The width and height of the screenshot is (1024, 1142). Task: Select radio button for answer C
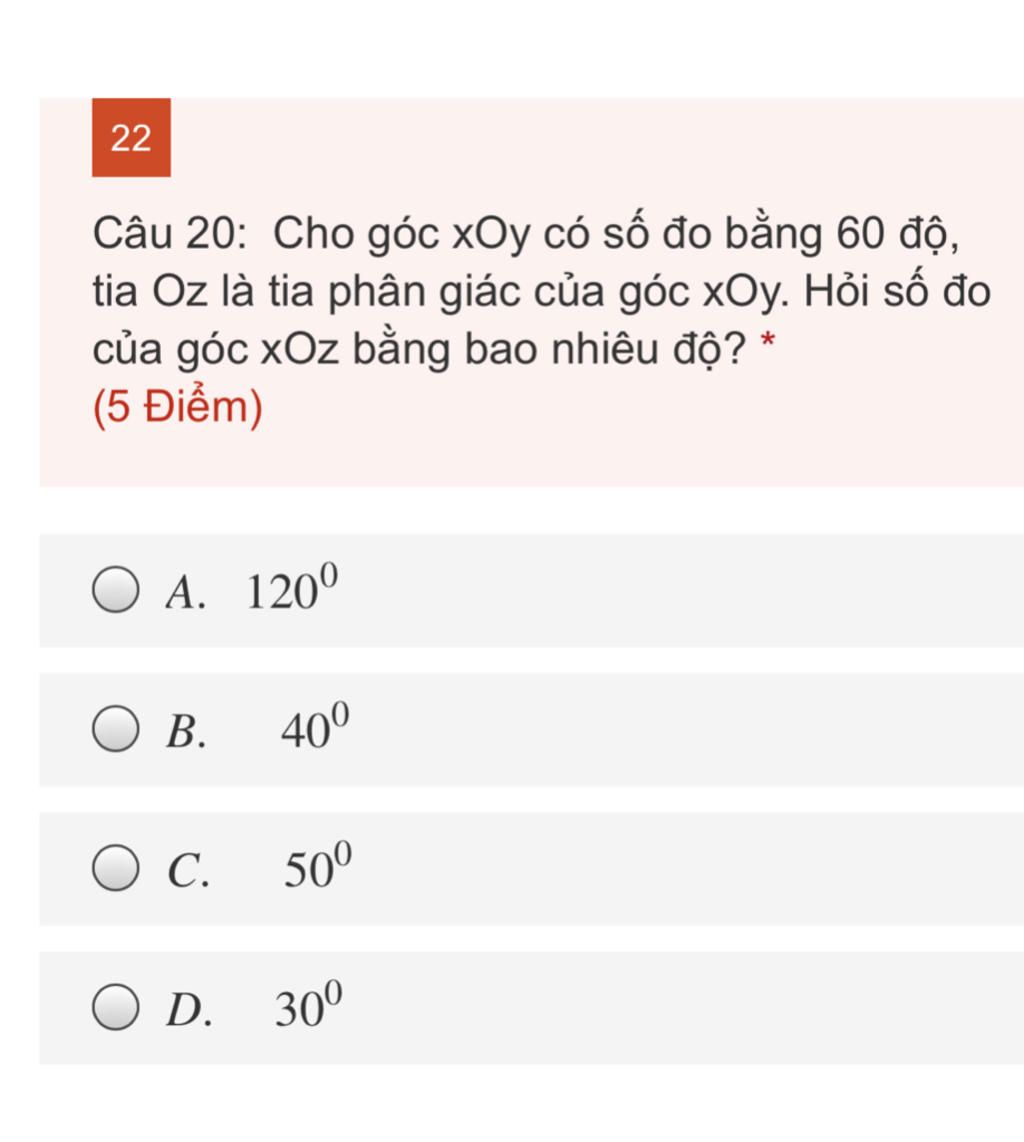116,868
